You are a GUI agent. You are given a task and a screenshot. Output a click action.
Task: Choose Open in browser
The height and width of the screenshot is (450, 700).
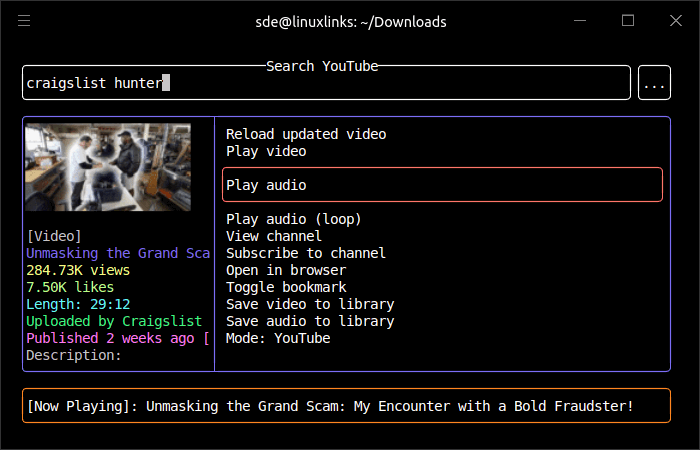286,270
